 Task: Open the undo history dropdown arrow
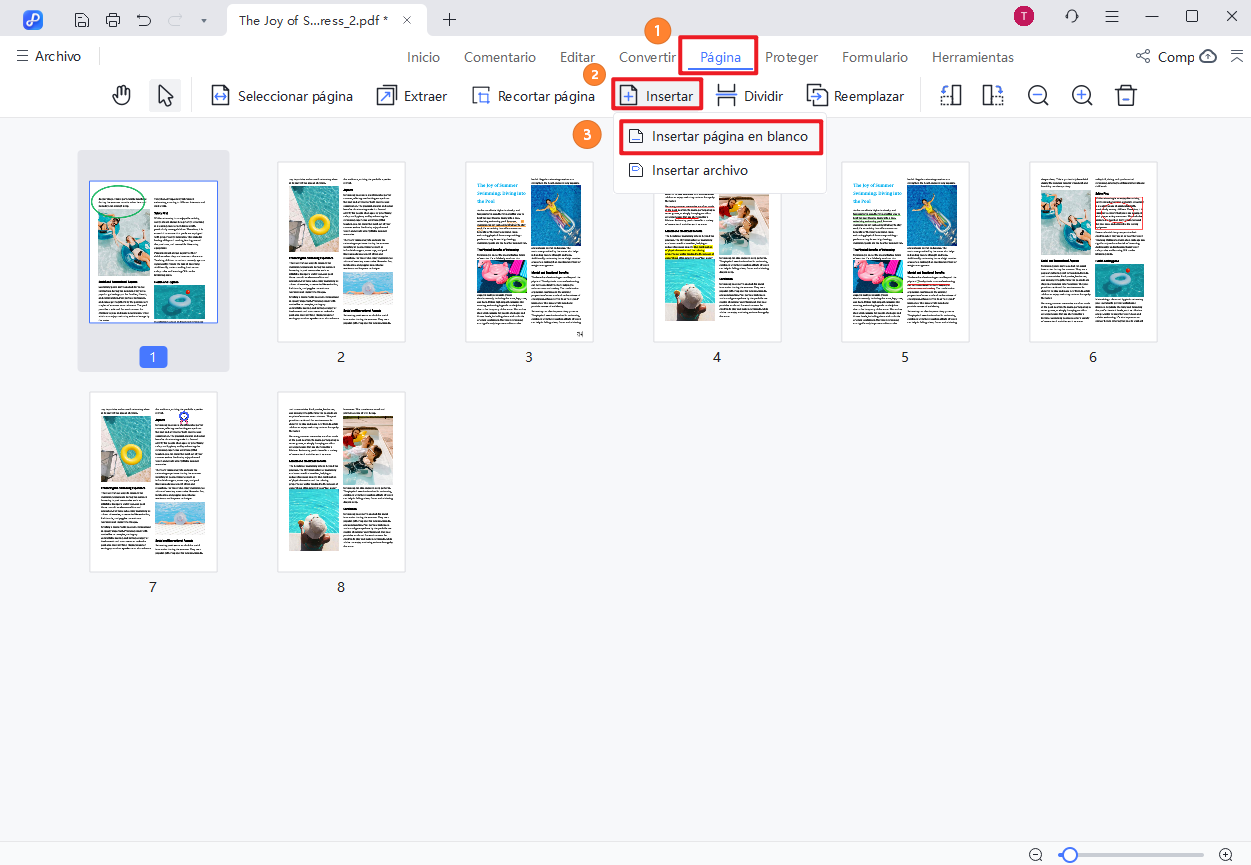(x=207, y=18)
